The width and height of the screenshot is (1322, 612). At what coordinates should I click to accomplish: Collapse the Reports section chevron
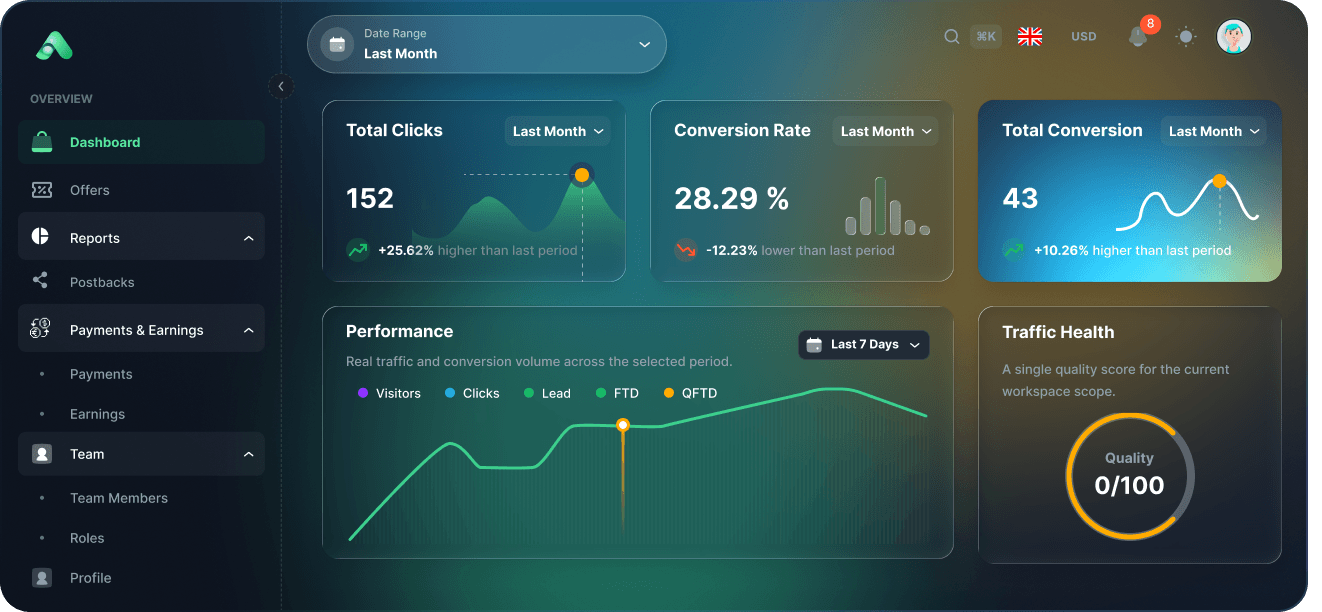point(248,238)
